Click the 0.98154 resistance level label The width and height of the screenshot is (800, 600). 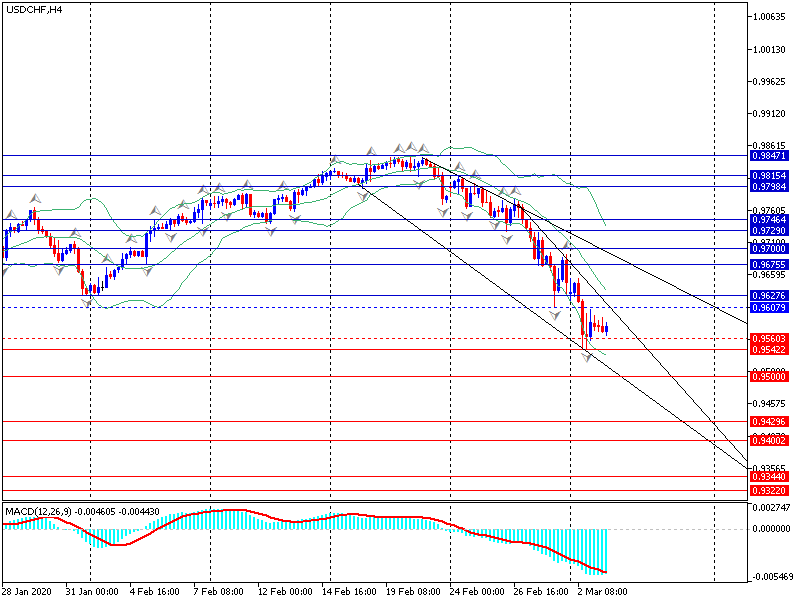point(769,175)
